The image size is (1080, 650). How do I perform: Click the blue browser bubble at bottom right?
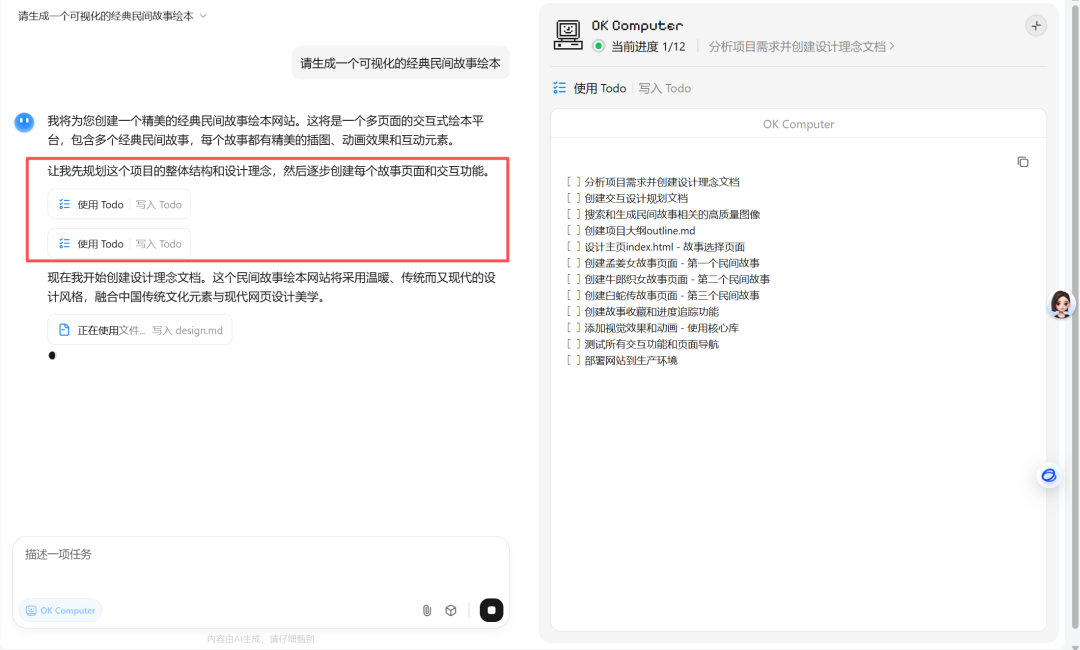[1048, 475]
